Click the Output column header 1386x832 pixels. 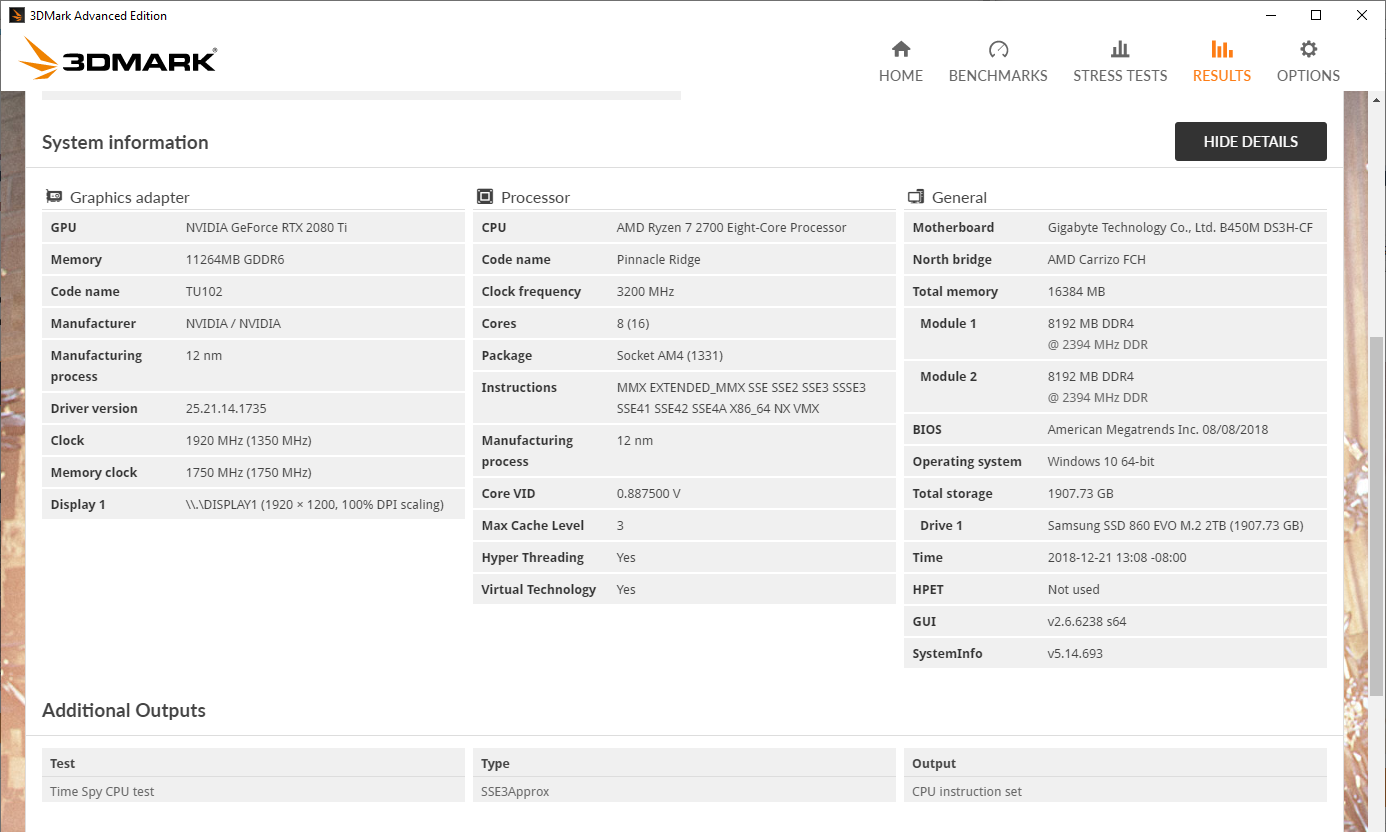[934, 763]
